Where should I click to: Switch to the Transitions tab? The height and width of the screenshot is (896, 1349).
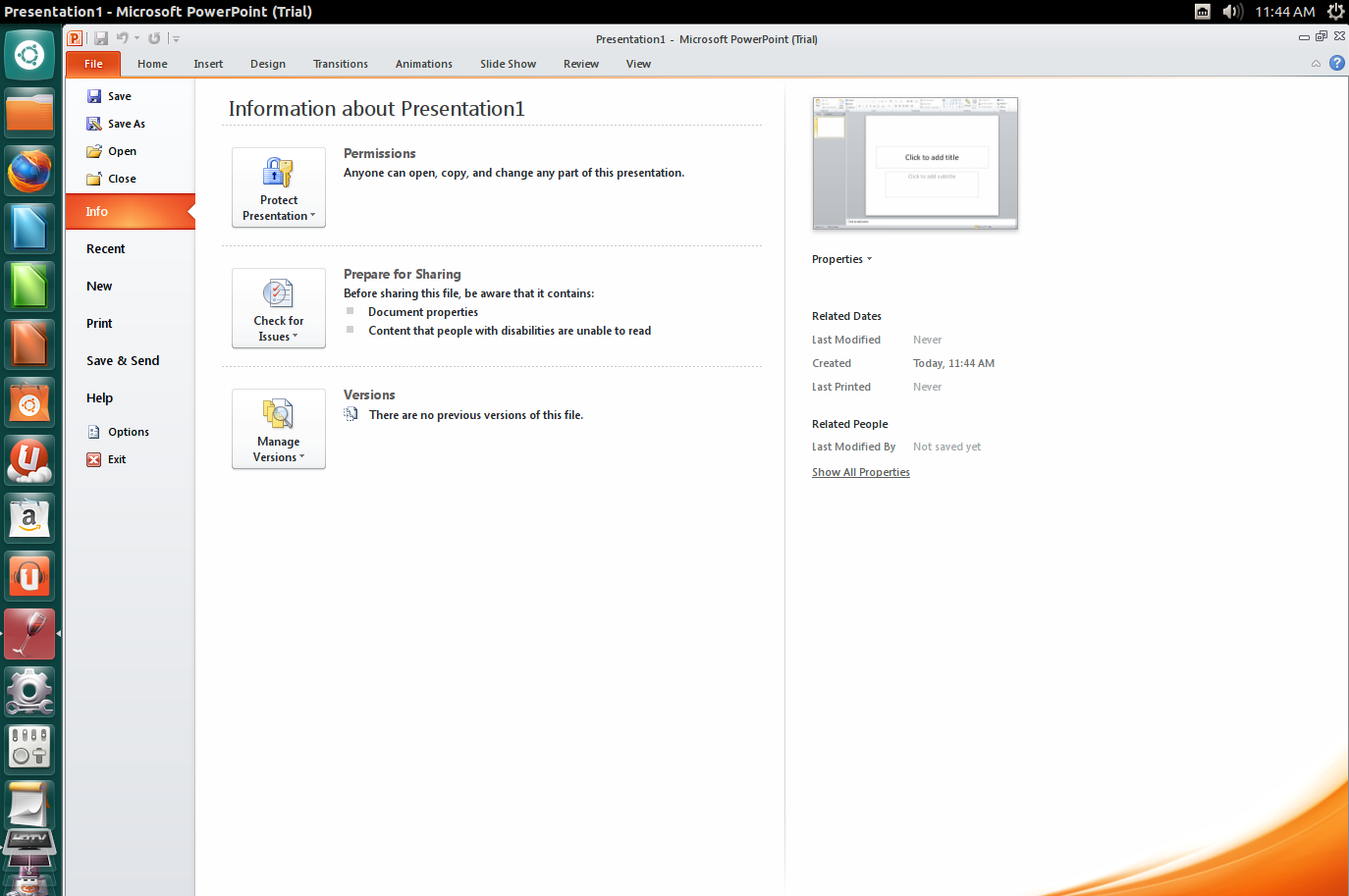[x=340, y=63]
